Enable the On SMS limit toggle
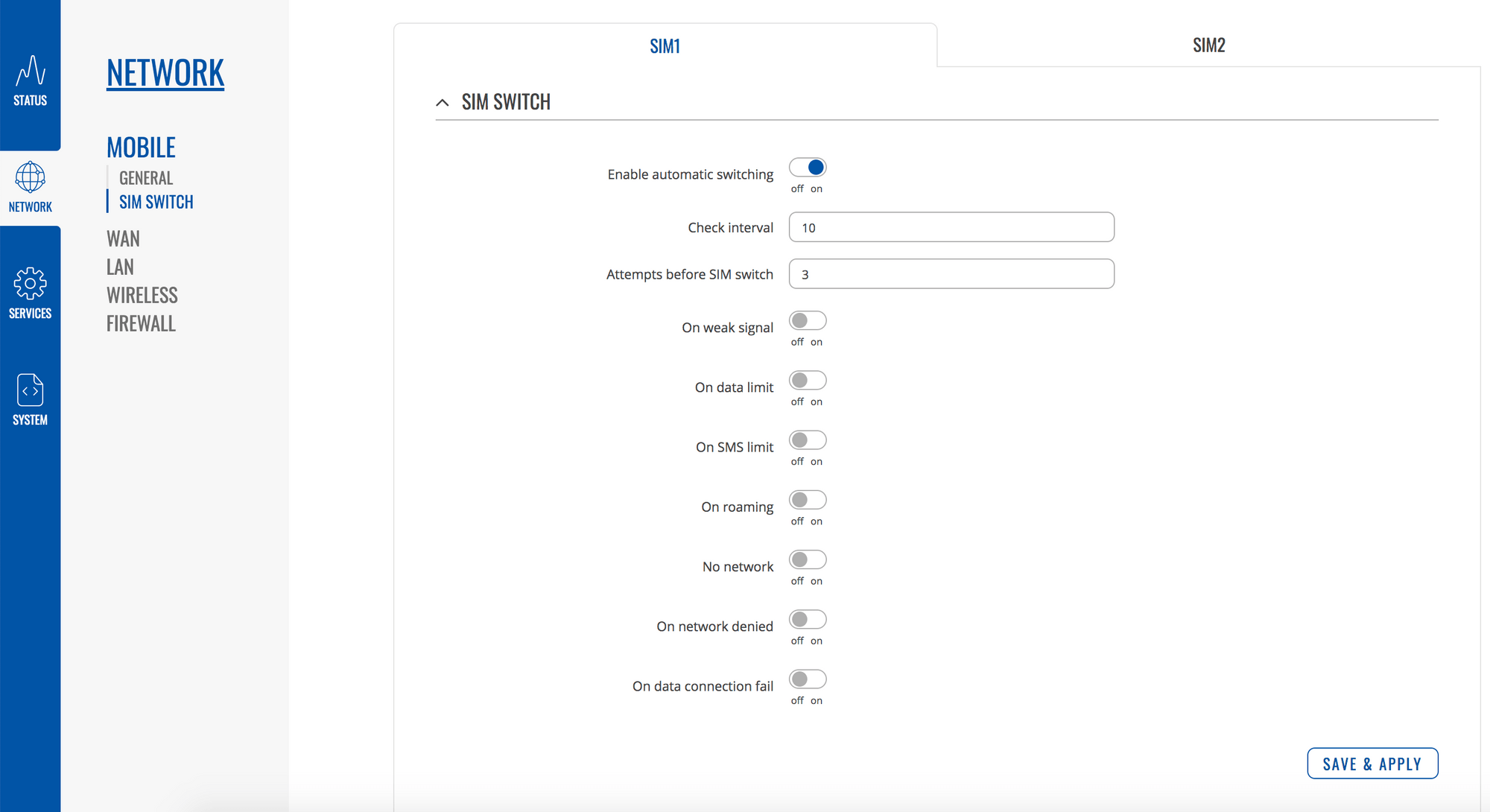Screen dimensions: 1490x812 click(808, 440)
